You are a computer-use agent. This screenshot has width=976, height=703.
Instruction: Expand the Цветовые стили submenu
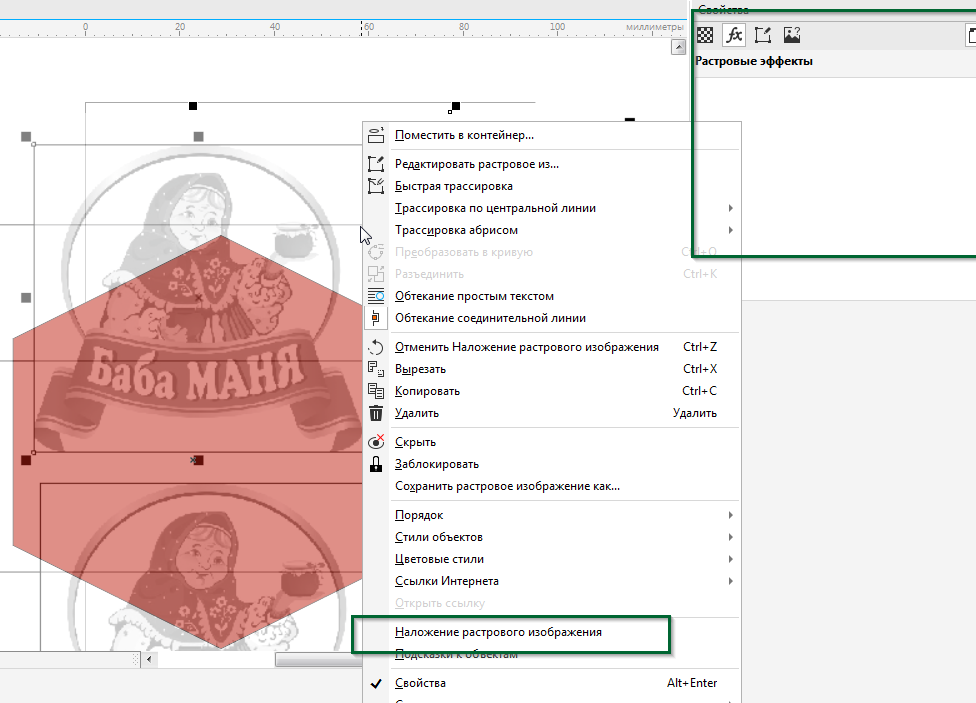[x=551, y=559]
